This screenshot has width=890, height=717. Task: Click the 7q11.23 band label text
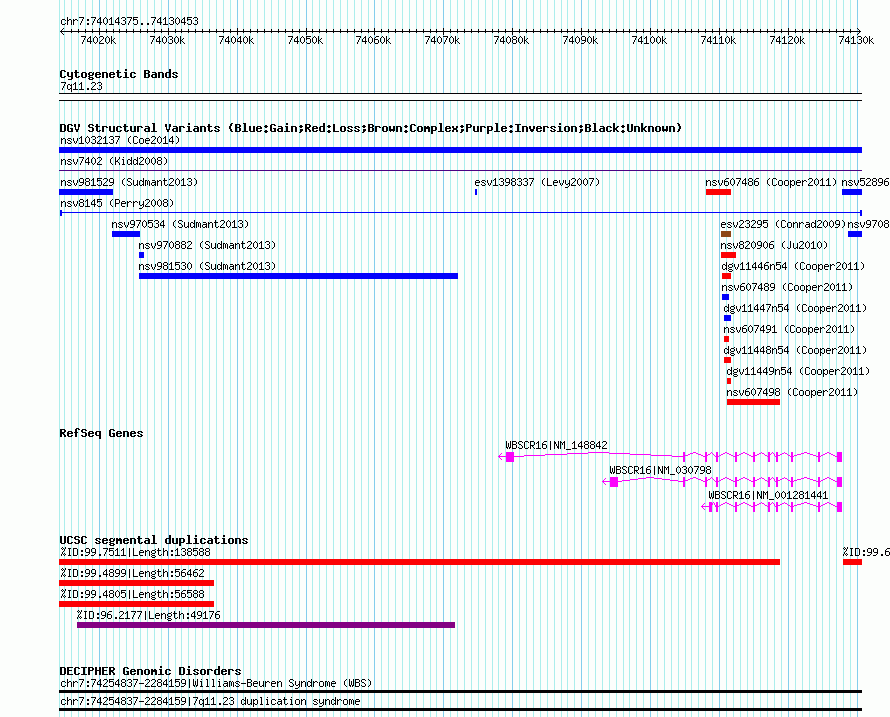[x=81, y=86]
